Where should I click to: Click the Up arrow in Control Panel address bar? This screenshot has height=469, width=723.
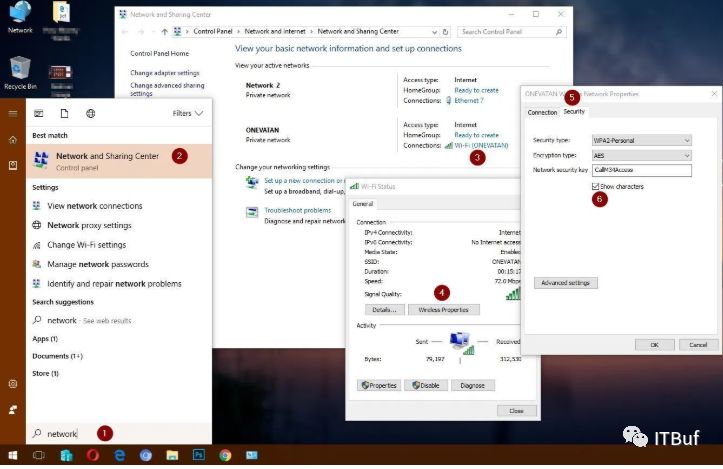165,32
